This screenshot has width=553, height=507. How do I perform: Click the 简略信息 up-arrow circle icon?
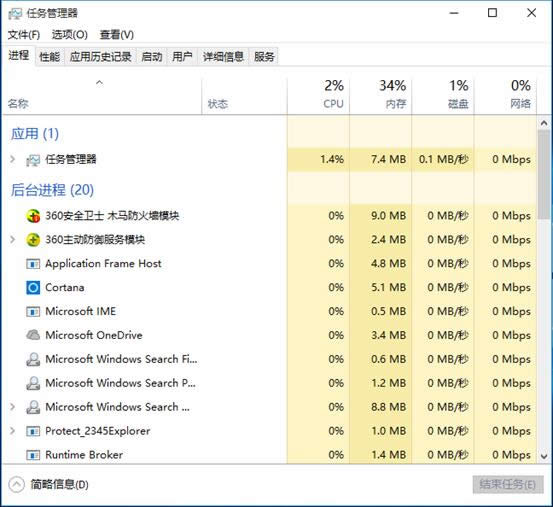coord(17,485)
